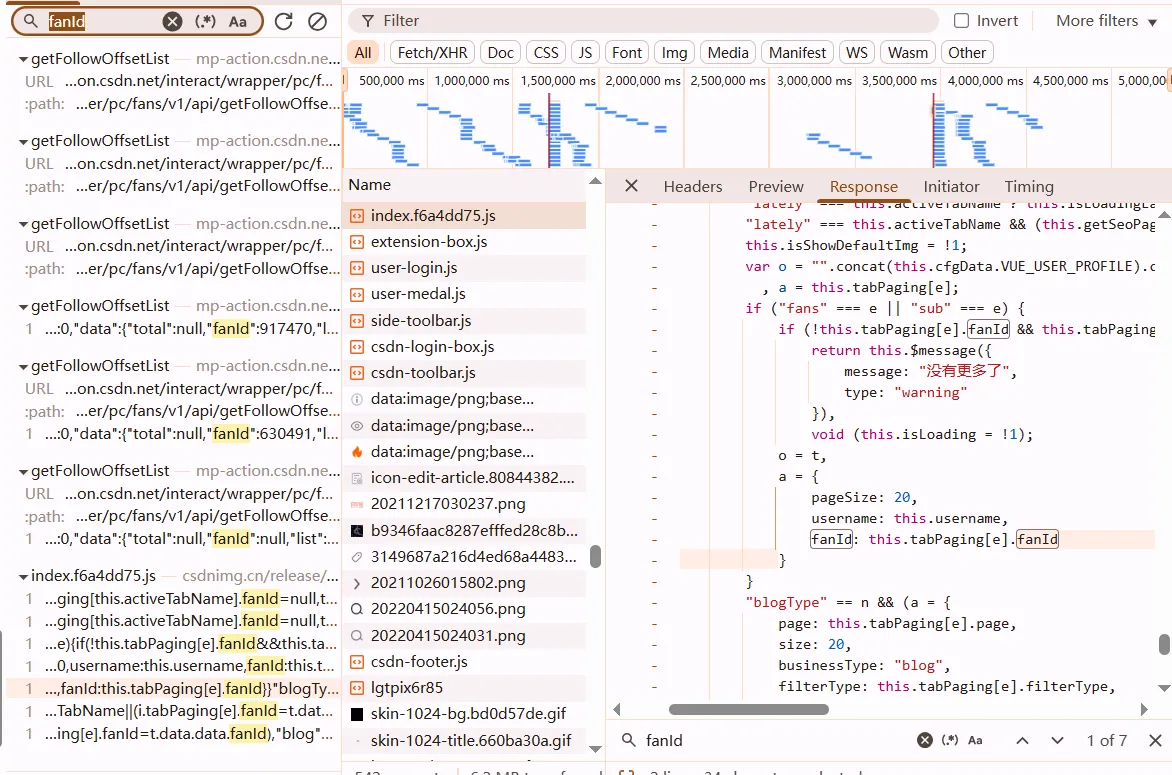Open the Initiator tab
This screenshot has height=775, width=1172.
click(x=951, y=187)
